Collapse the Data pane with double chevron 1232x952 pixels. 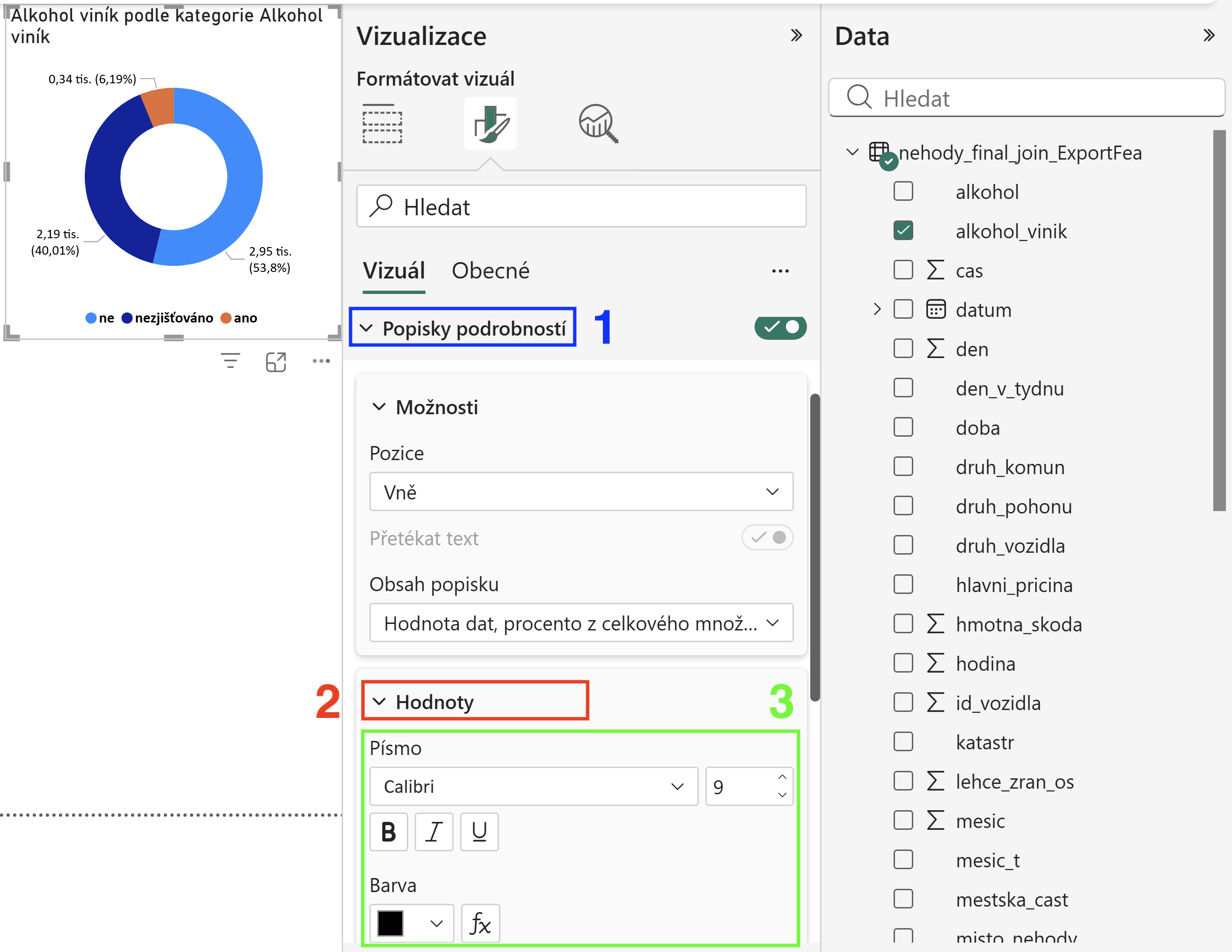pyautogui.click(x=1208, y=36)
